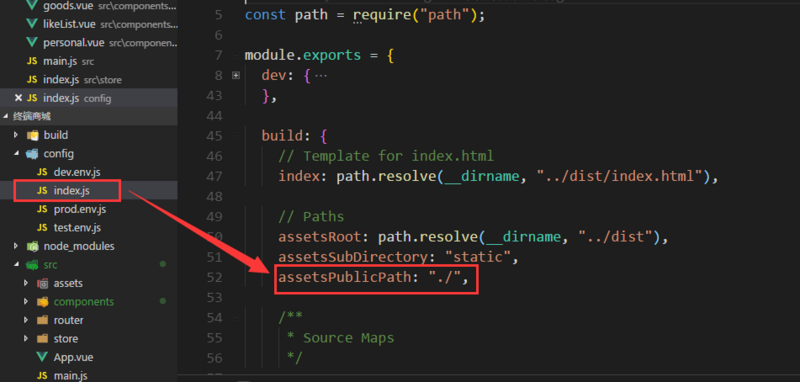Expand the store folder
800x382 pixels.
click(26, 339)
